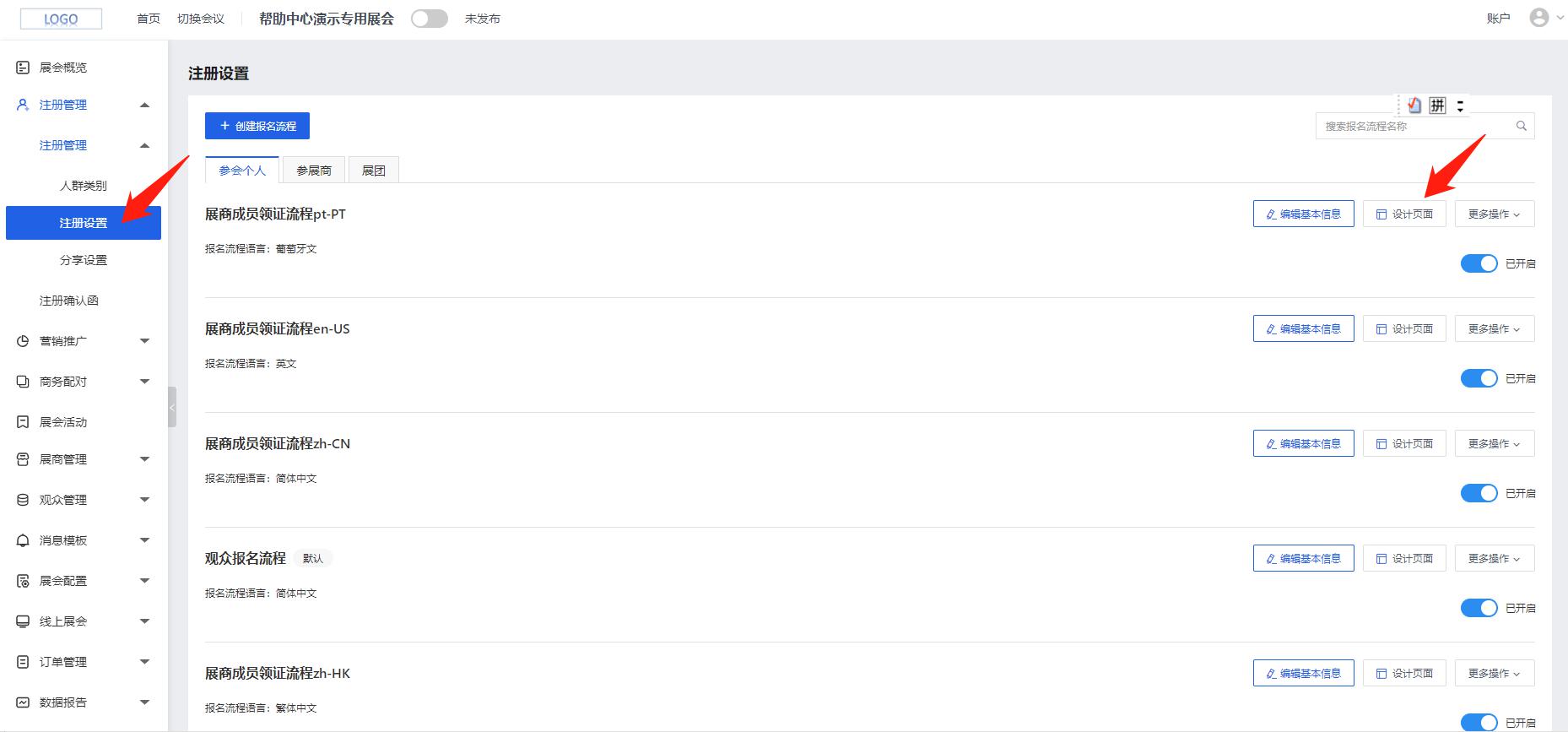Open 更多操作 dropdown for en-US flow
This screenshot has height=732, width=1568.
coord(1494,329)
